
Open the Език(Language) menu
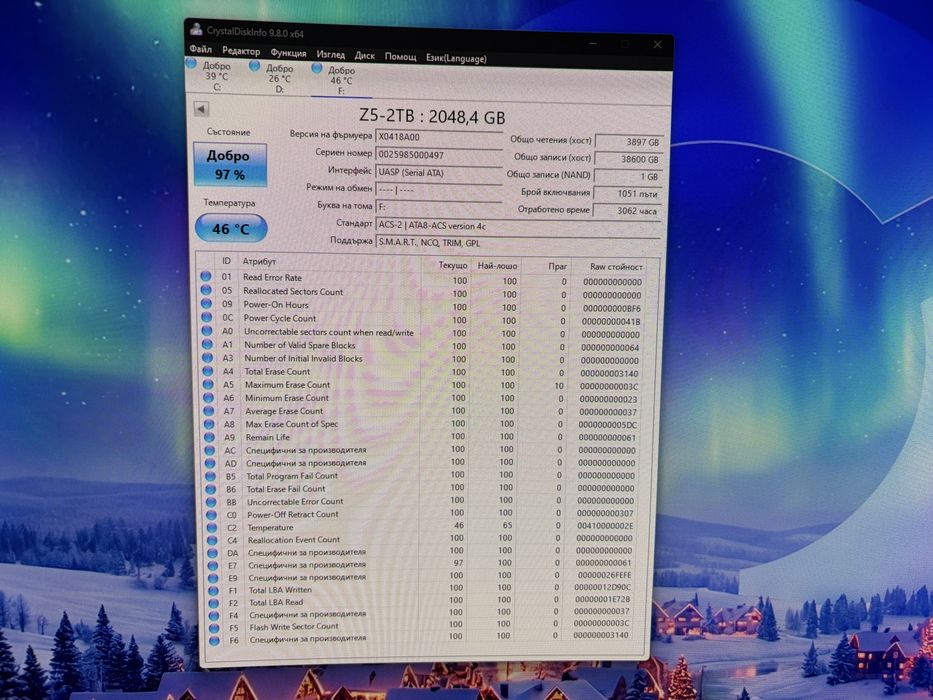click(x=456, y=58)
